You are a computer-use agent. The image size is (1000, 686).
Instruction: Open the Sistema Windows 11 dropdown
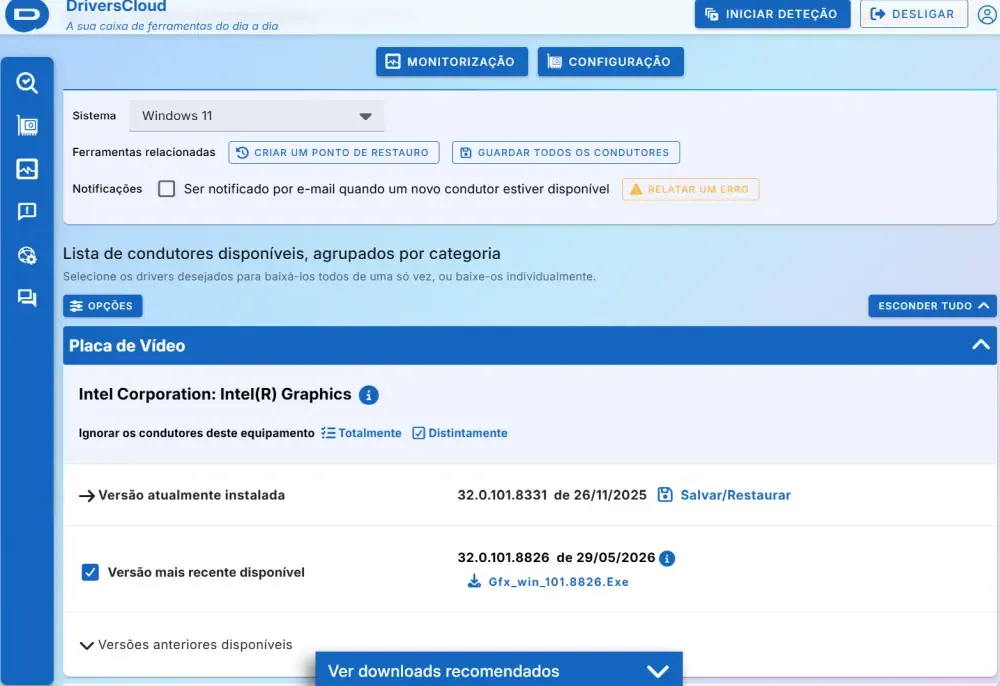pos(256,116)
